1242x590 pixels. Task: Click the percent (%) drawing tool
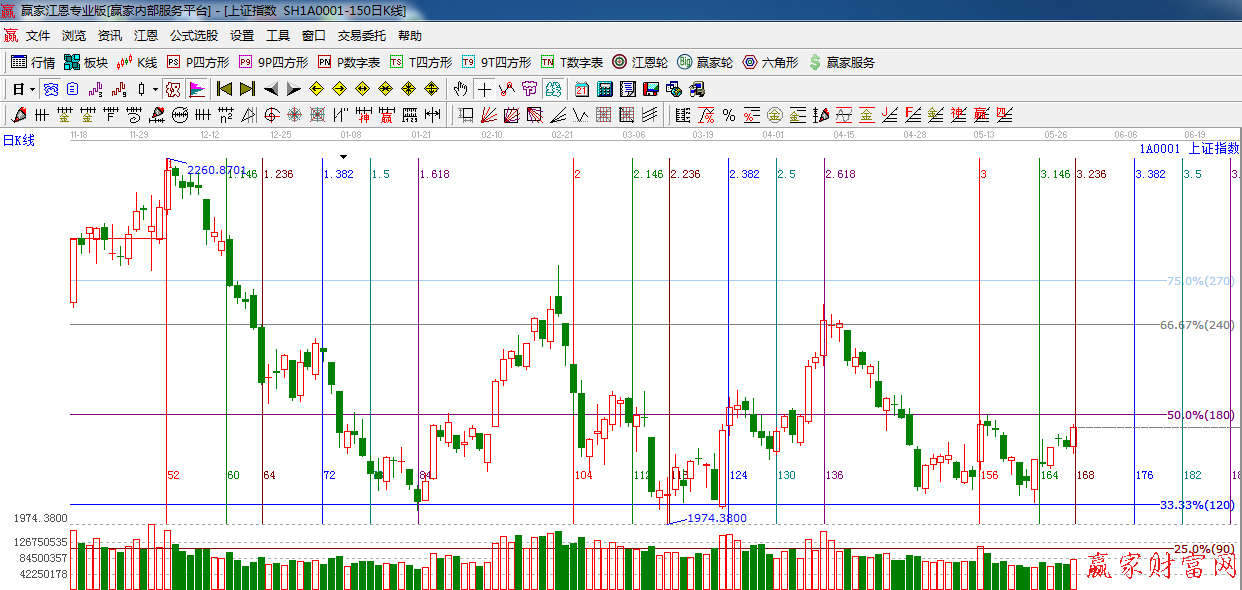point(729,115)
